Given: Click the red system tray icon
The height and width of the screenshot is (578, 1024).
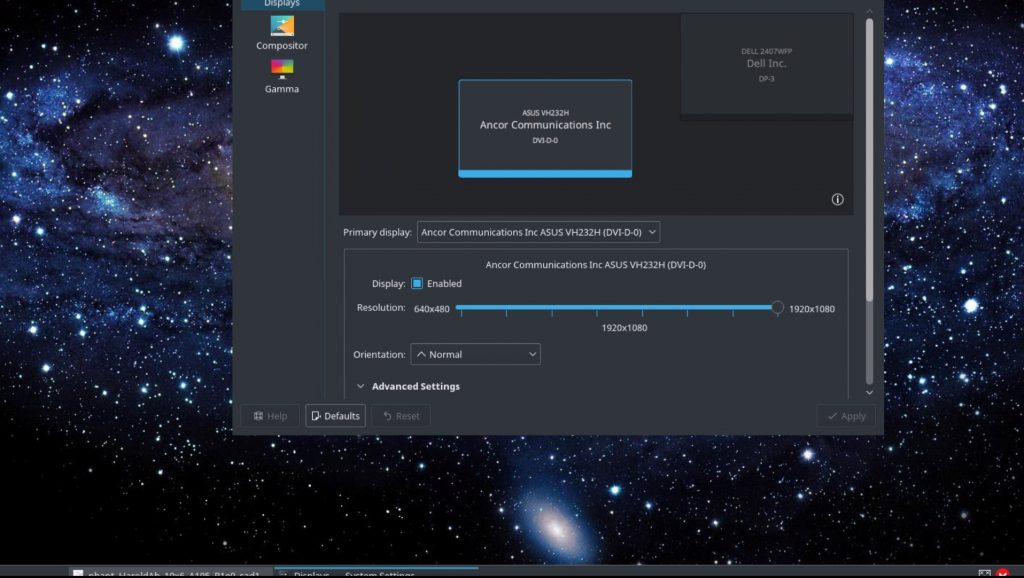Looking at the screenshot, I should pos(1004,572).
